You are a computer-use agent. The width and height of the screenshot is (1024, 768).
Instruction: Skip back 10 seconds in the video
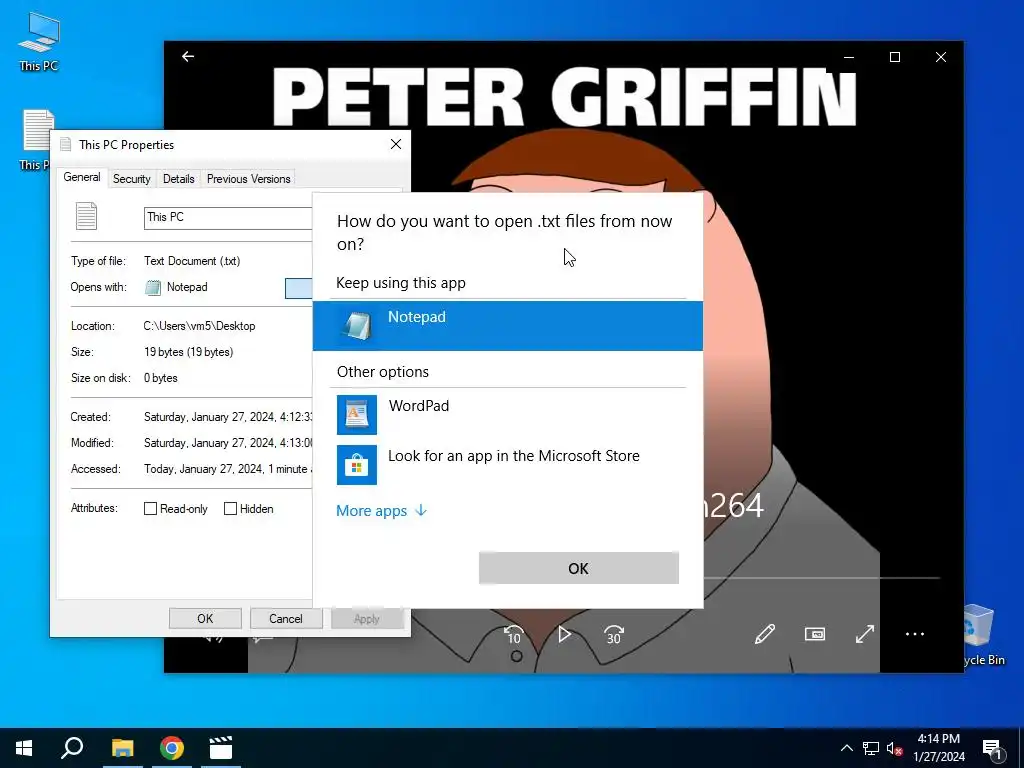514,634
